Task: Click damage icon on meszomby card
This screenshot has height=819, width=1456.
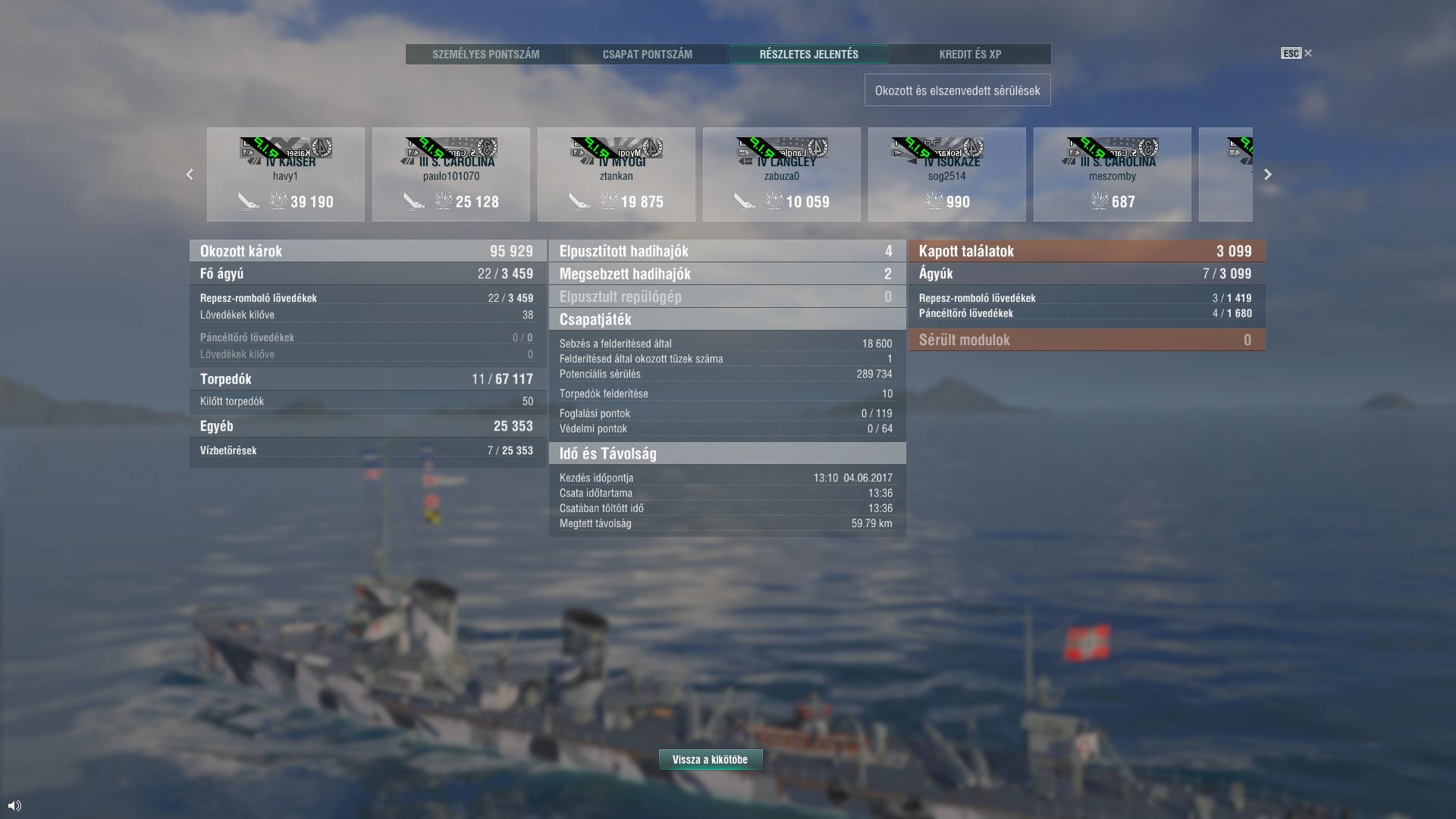Action: pyautogui.click(x=1100, y=201)
